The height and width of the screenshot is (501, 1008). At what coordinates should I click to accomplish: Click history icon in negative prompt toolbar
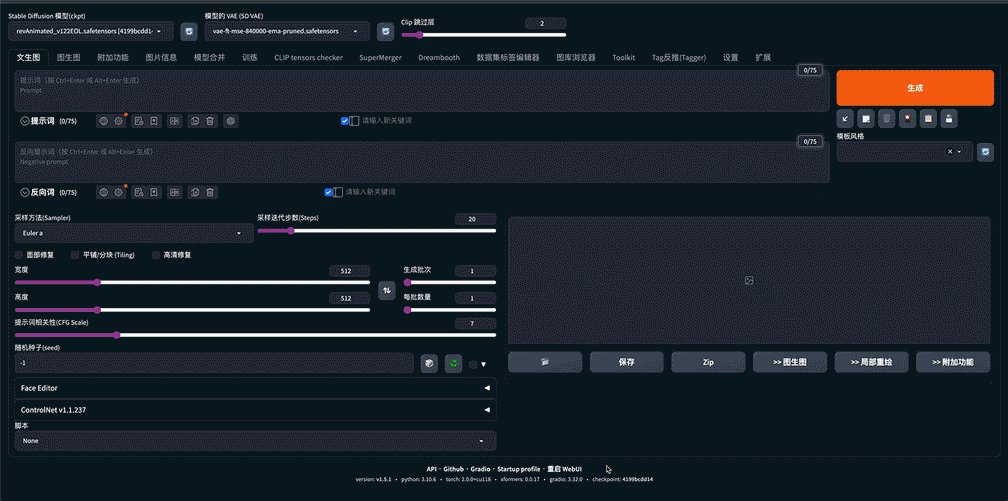point(139,192)
